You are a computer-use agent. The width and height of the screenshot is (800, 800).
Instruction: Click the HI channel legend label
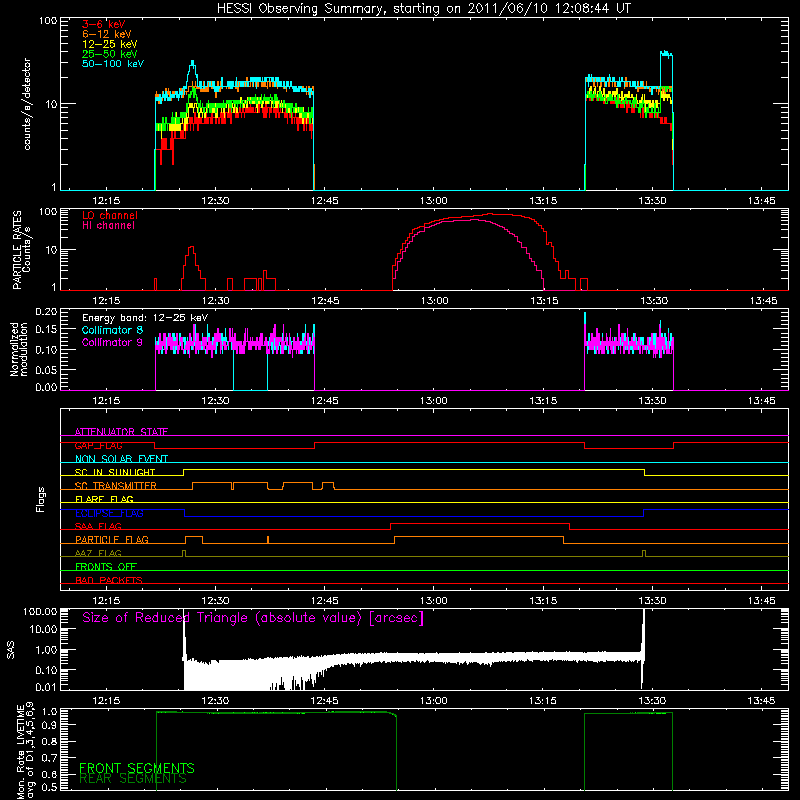(108, 226)
